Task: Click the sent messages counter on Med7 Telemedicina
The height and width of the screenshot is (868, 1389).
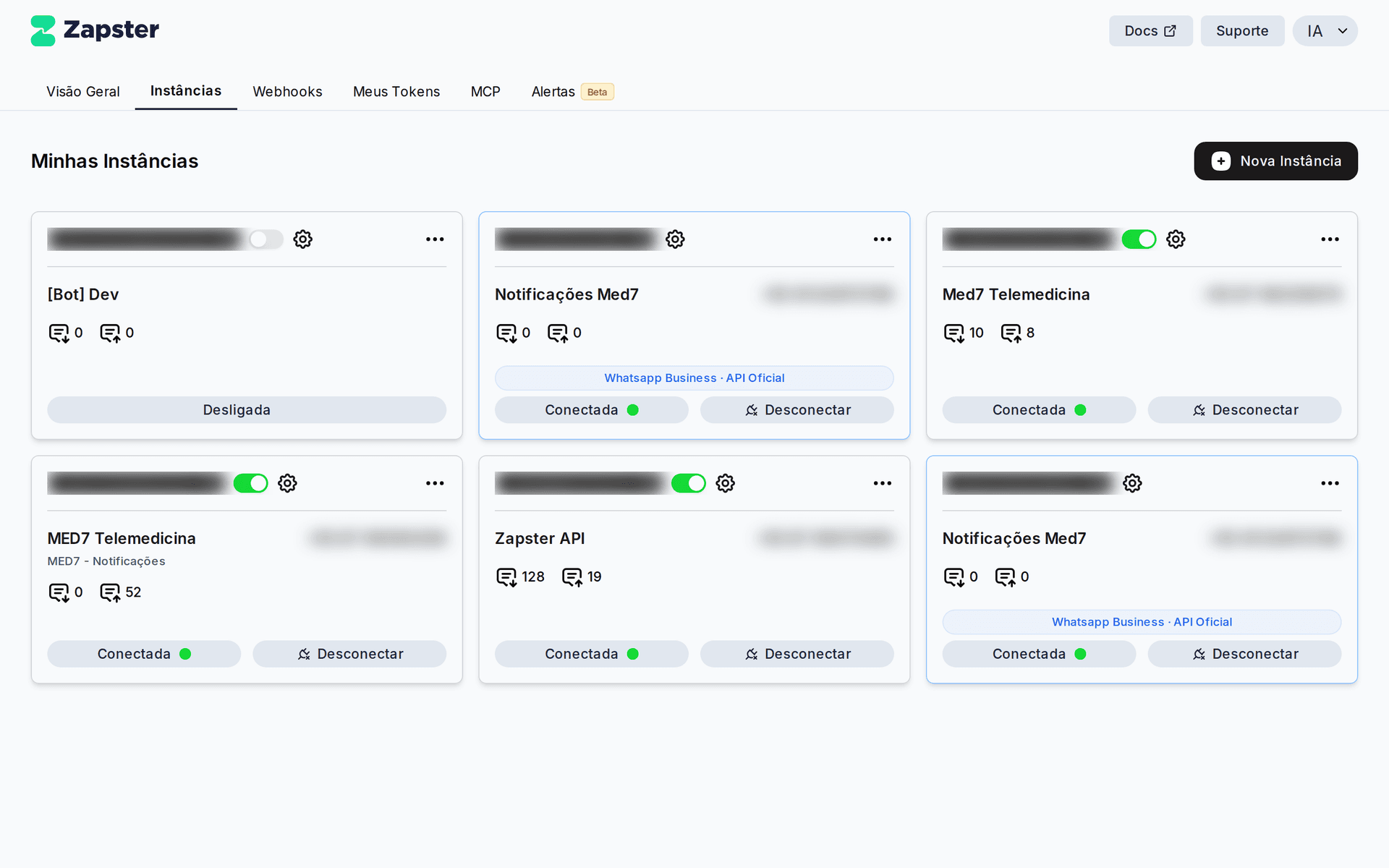Action: [x=1017, y=332]
